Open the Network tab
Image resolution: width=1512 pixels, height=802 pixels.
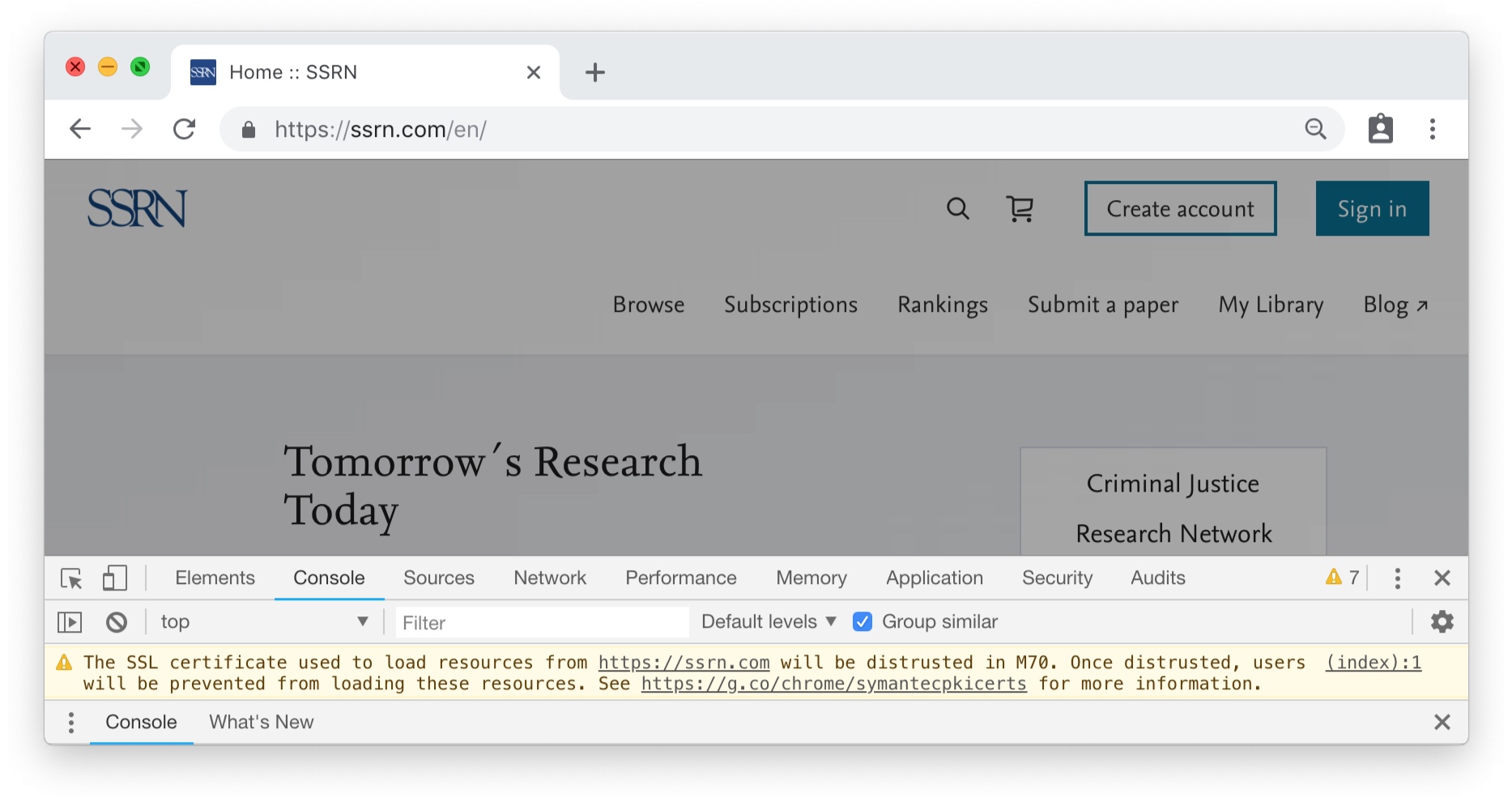point(550,578)
